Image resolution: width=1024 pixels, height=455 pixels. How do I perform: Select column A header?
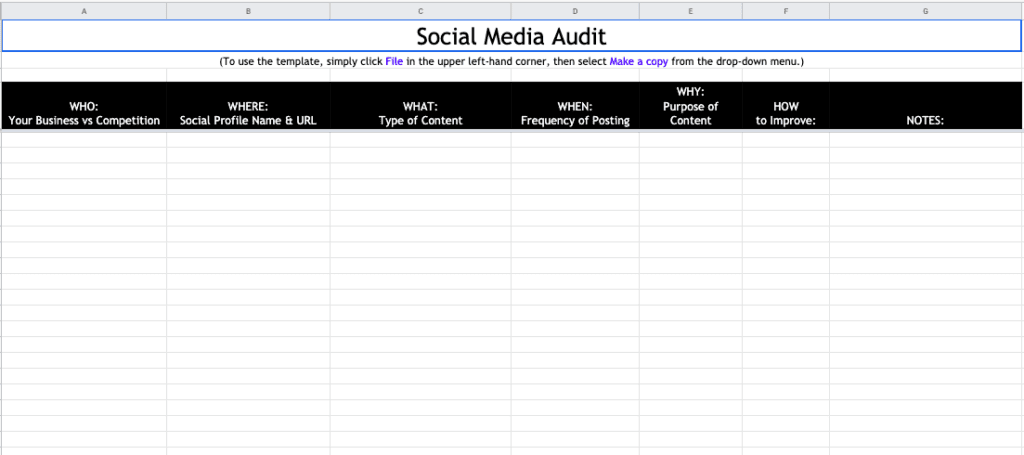(x=84, y=10)
